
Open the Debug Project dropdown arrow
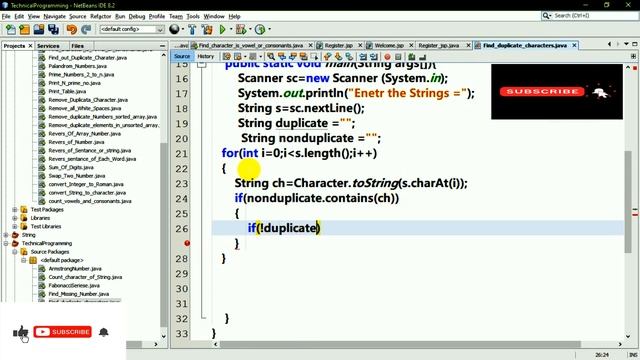coord(250,29)
